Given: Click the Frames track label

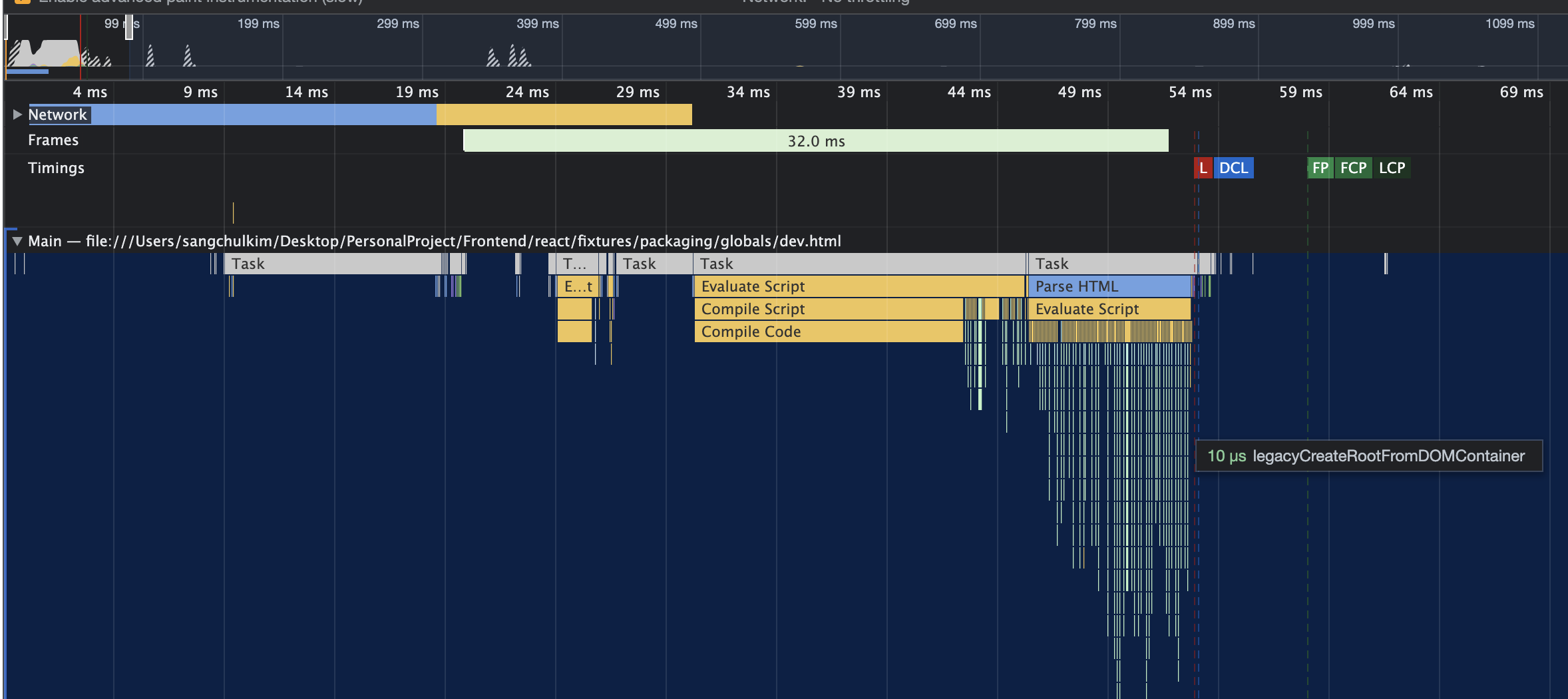Looking at the screenshot, I should pyautogui.click(x=53, y=140).
